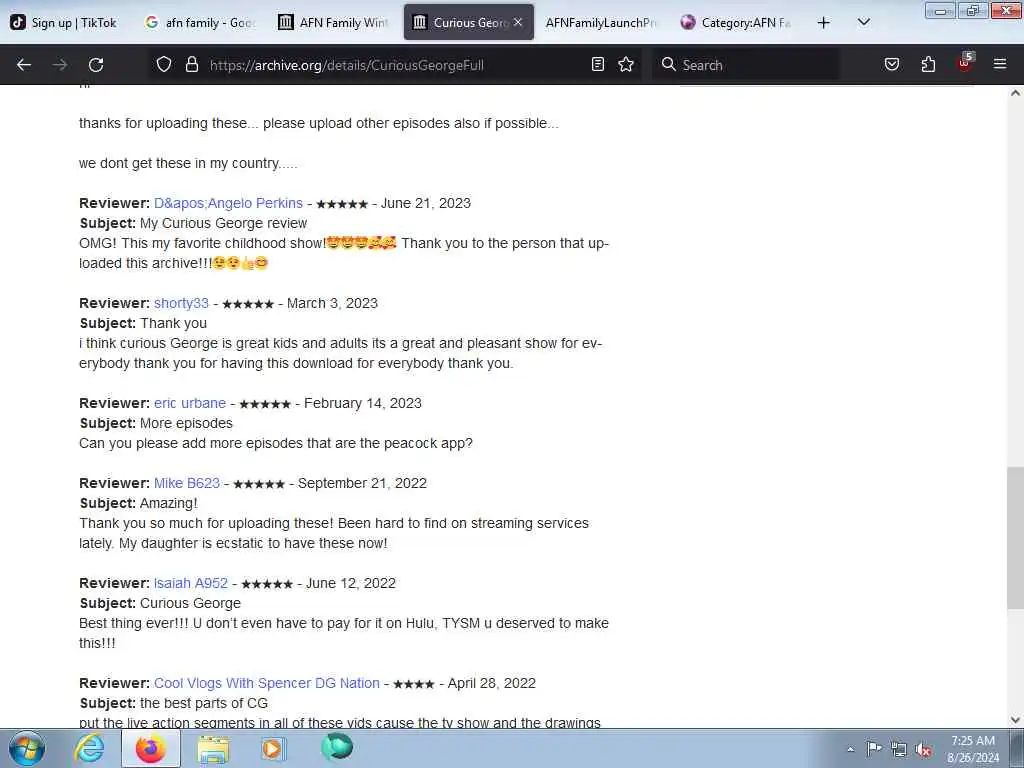The width and height of the screenshot is (1024, 768).
Task: Open tracking protection shield icon
Action: click(x=164, y=65)
